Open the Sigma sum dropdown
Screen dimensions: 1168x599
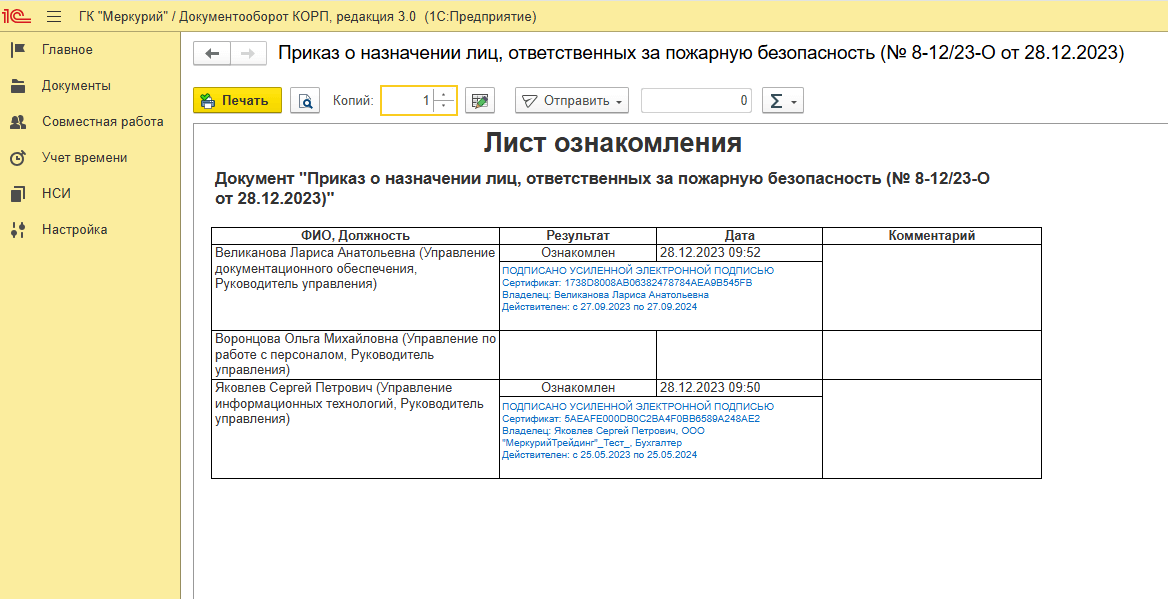click(782, 101)
